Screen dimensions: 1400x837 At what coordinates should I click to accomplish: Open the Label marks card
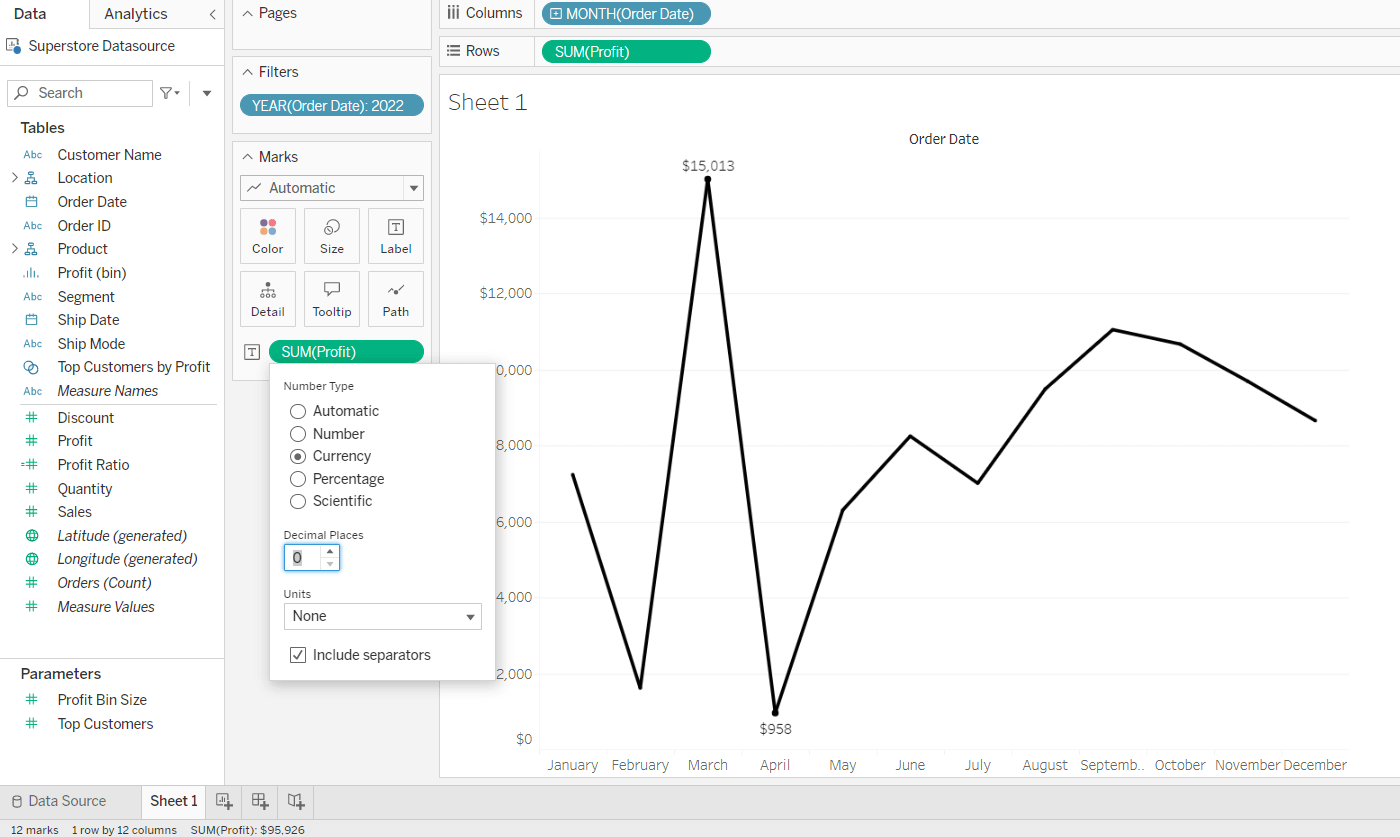(396, 236)
